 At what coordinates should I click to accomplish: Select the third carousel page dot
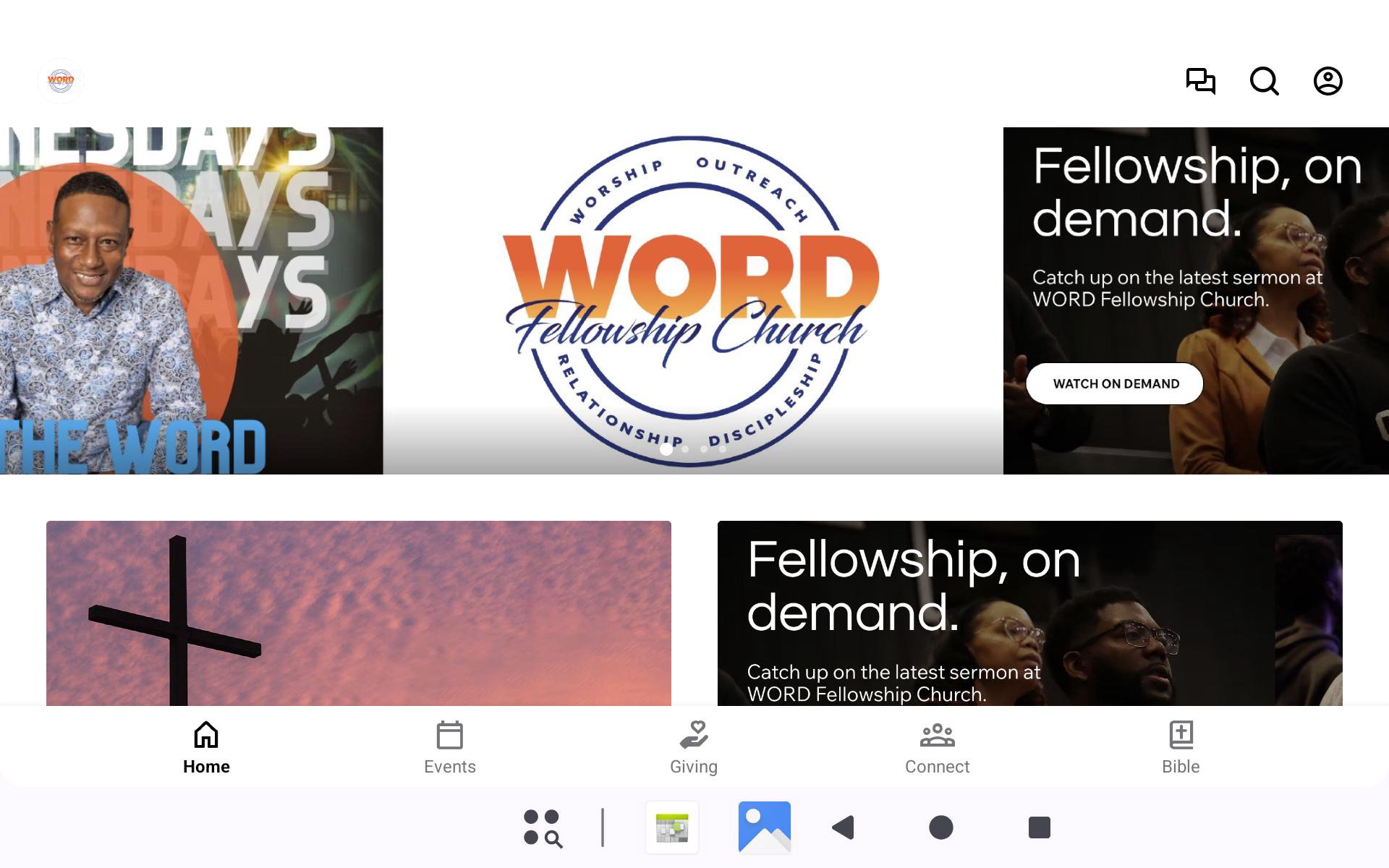pos(704,449)
